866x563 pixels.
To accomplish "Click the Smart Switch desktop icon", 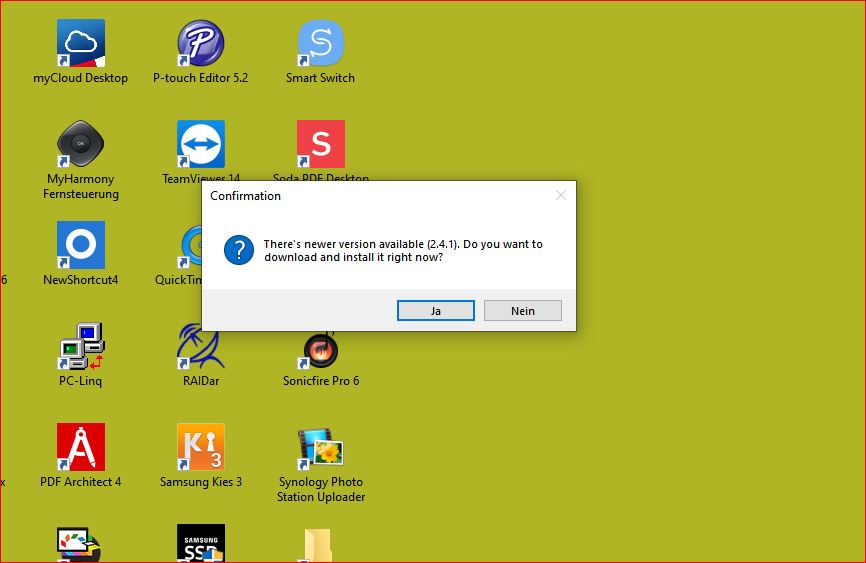I will (x=320, y=43).
